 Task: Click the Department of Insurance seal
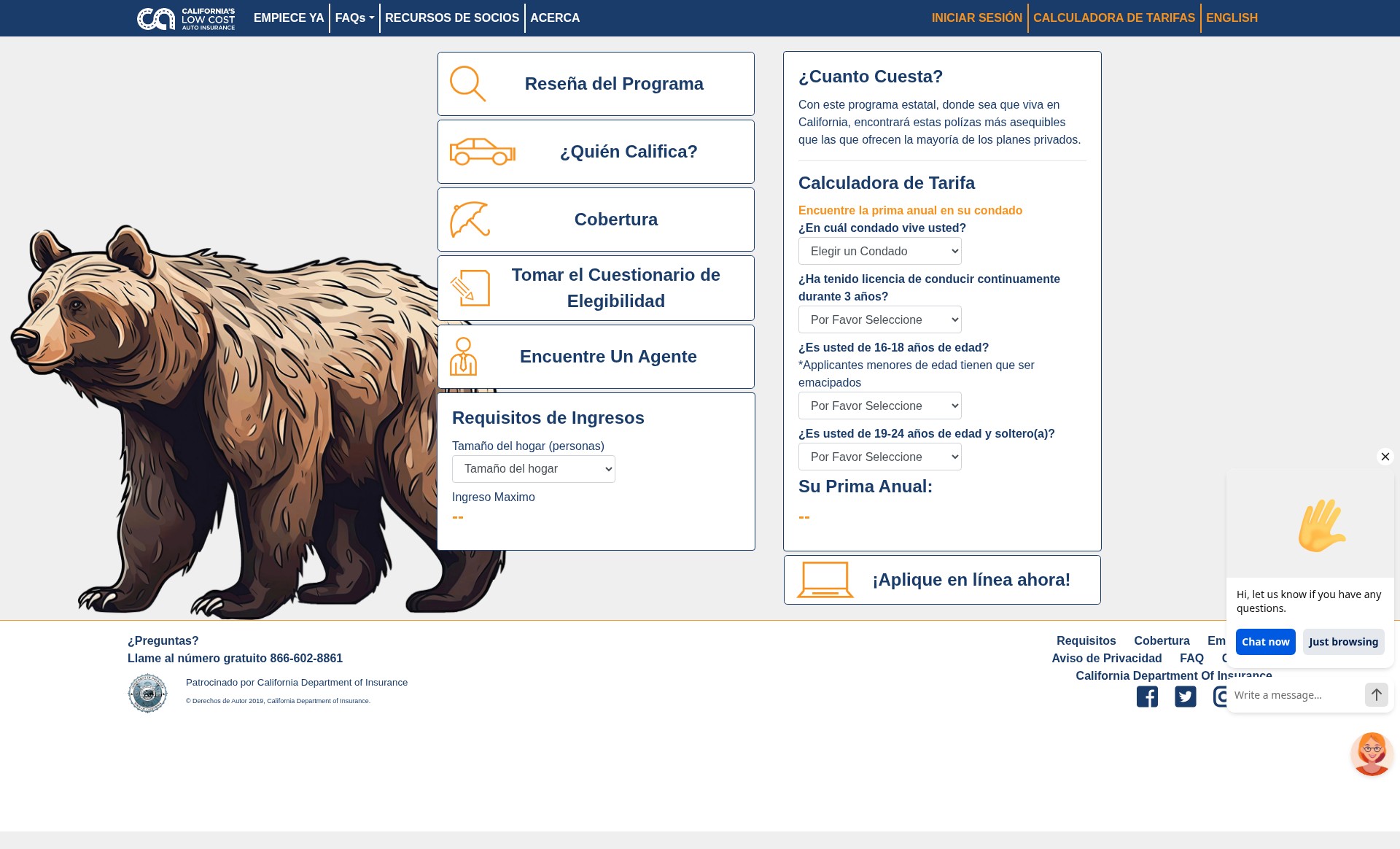pos(147,693)
